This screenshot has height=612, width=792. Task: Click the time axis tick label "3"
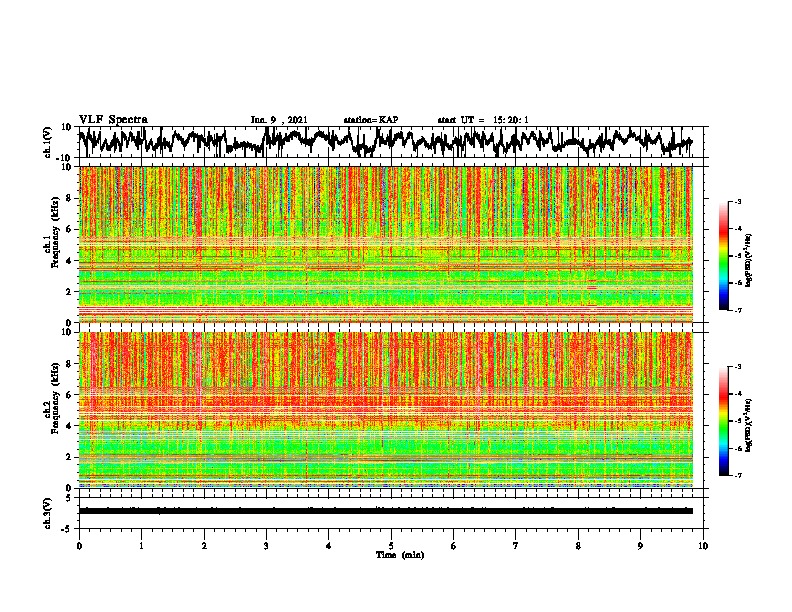[x=266, y=546]
